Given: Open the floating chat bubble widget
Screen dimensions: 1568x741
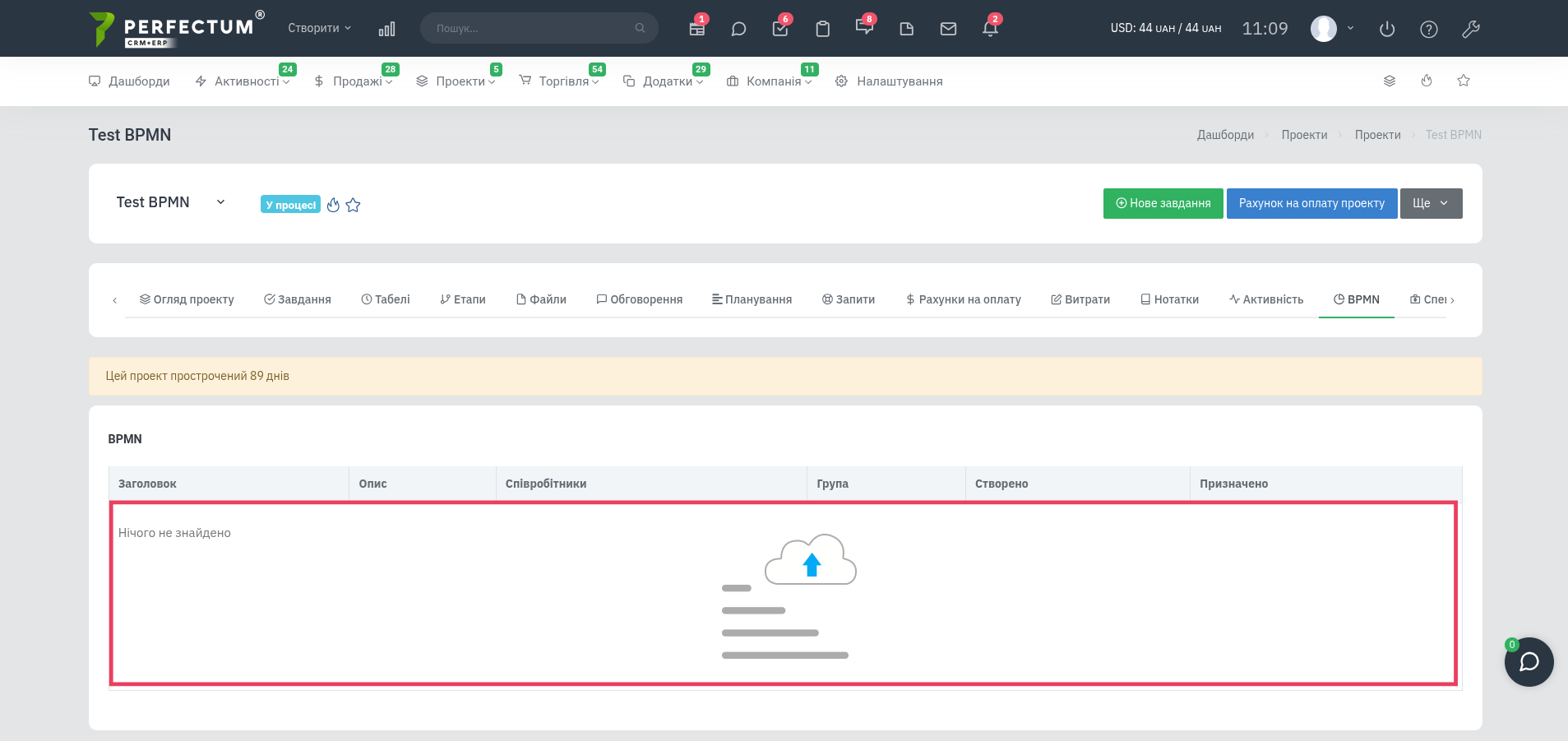Looking at the screenshot, I should (1529, 662).
